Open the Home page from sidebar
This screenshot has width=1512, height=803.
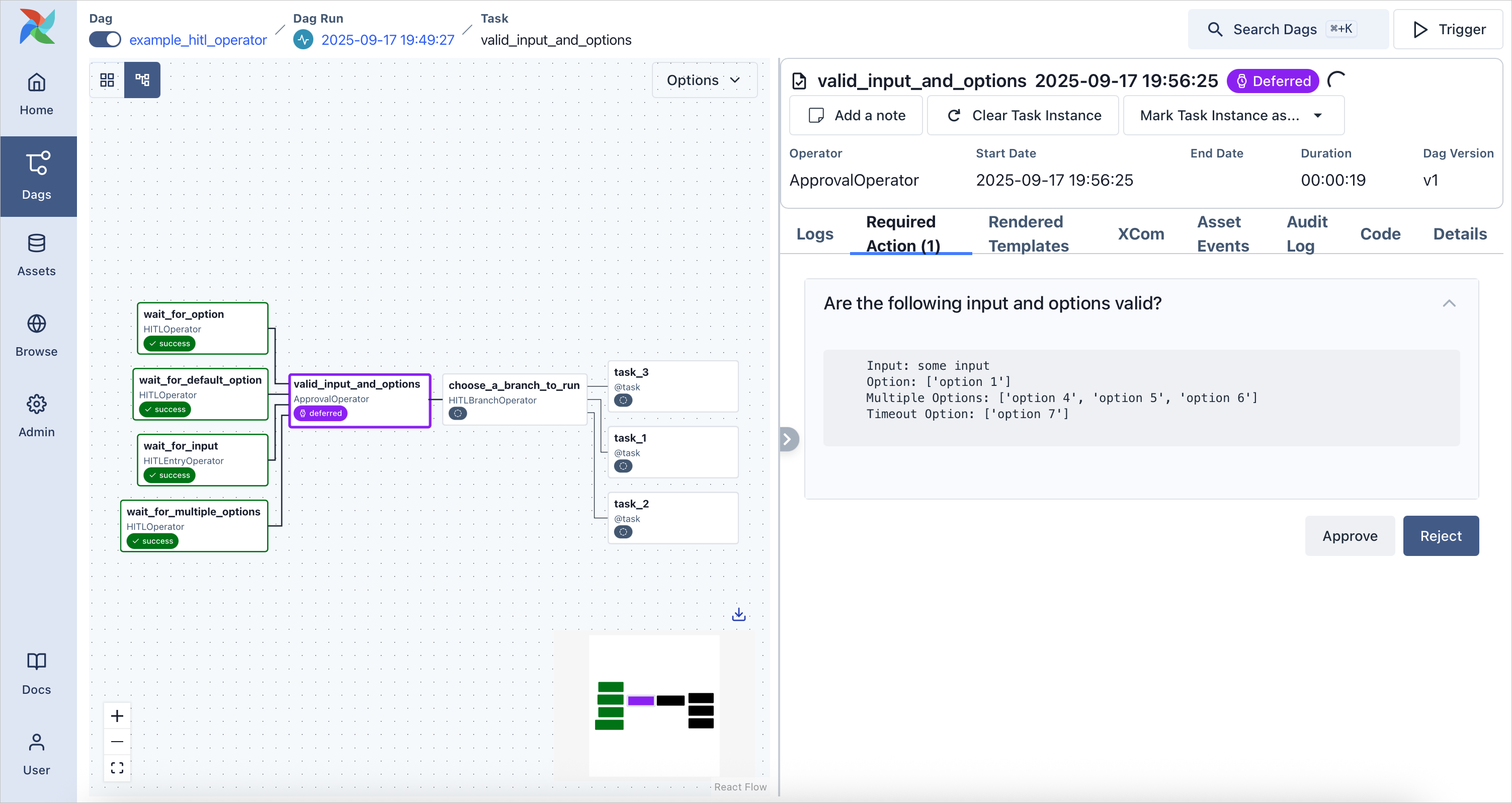[x=36, y=94]
